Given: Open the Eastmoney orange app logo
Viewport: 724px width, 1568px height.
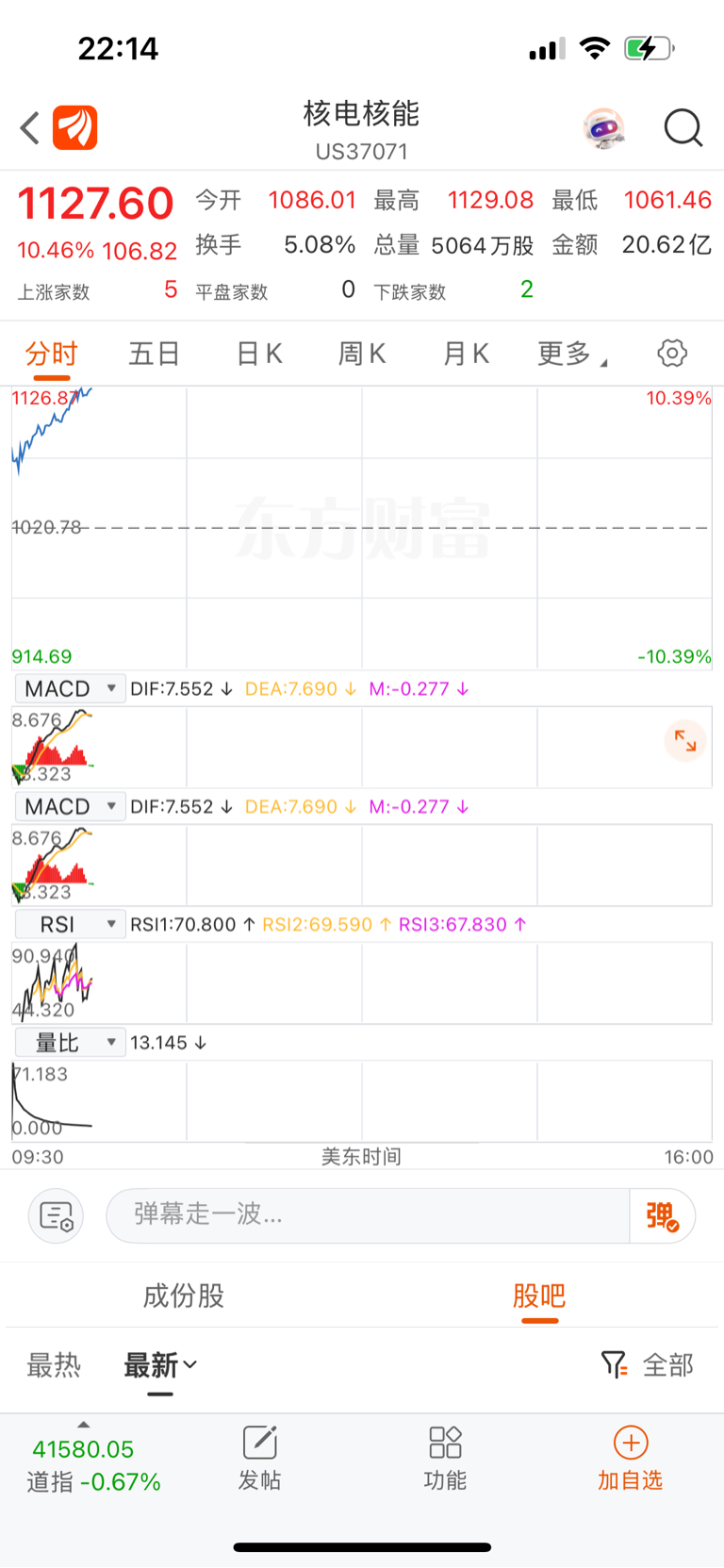Looking at the screenshot, I should click(x=75, y=127).
